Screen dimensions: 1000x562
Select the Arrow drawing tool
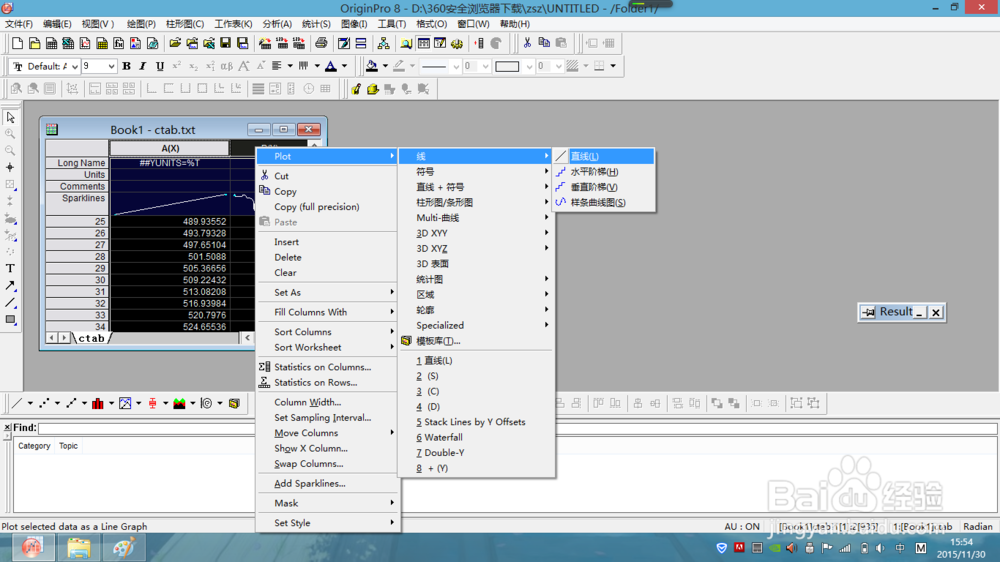10,285
